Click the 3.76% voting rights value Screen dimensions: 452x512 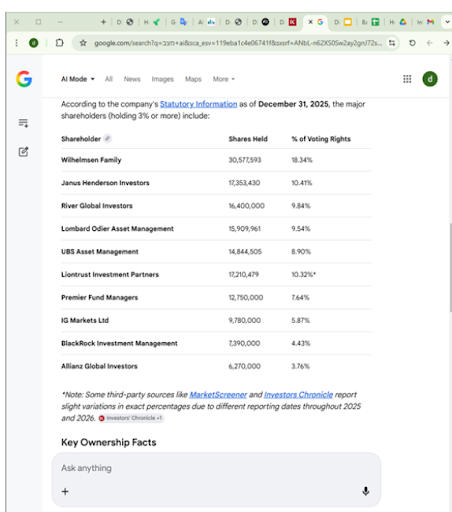pos(300,366)
